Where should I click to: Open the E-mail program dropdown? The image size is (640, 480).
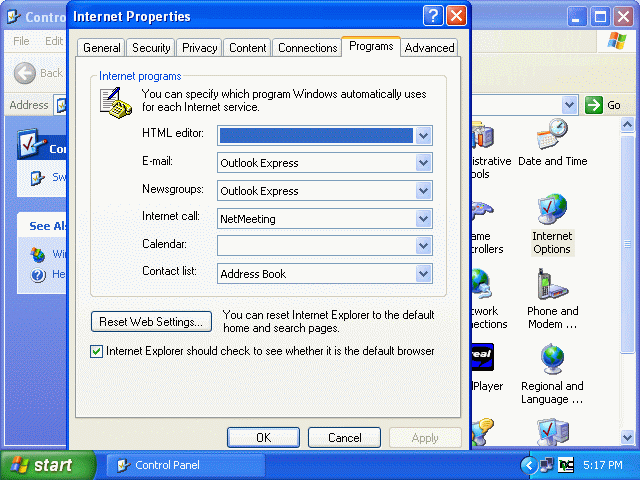click(423, 163)
